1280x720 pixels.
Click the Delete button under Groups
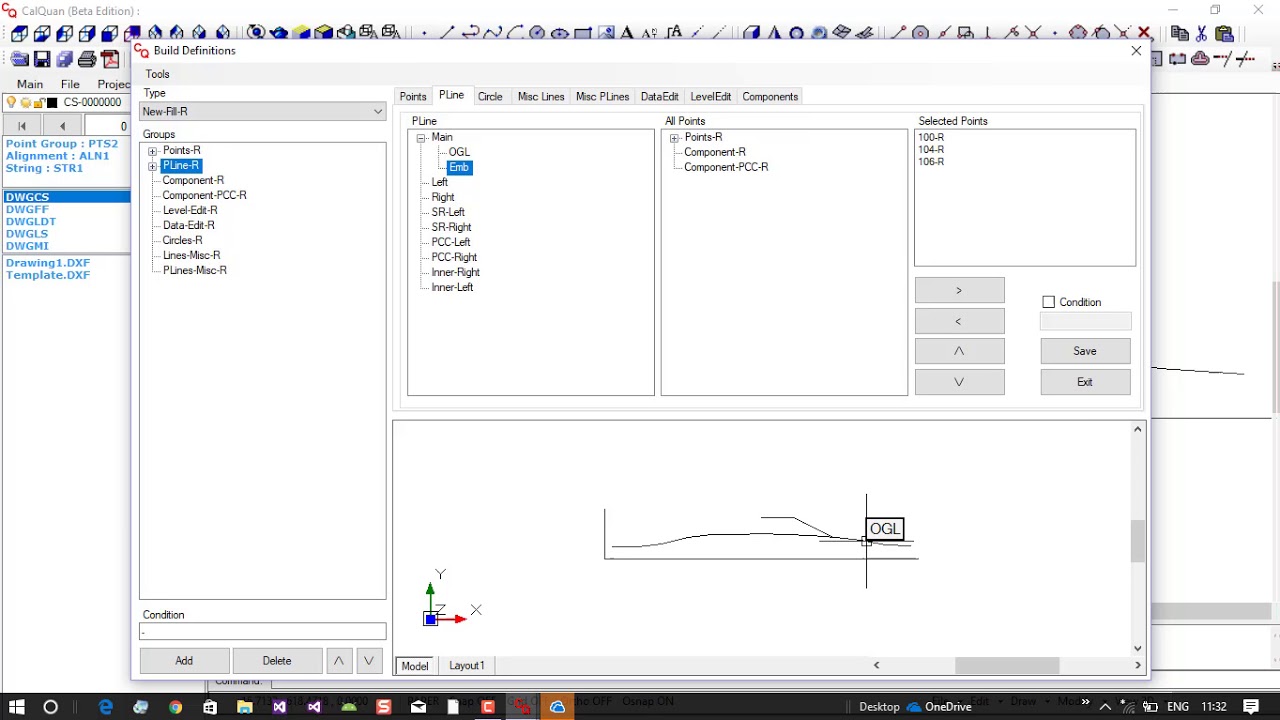coord(277,661)
